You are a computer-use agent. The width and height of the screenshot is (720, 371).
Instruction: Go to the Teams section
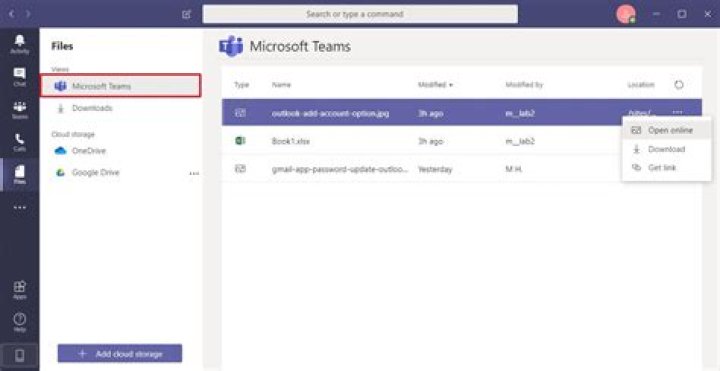[x=20, y=110]
